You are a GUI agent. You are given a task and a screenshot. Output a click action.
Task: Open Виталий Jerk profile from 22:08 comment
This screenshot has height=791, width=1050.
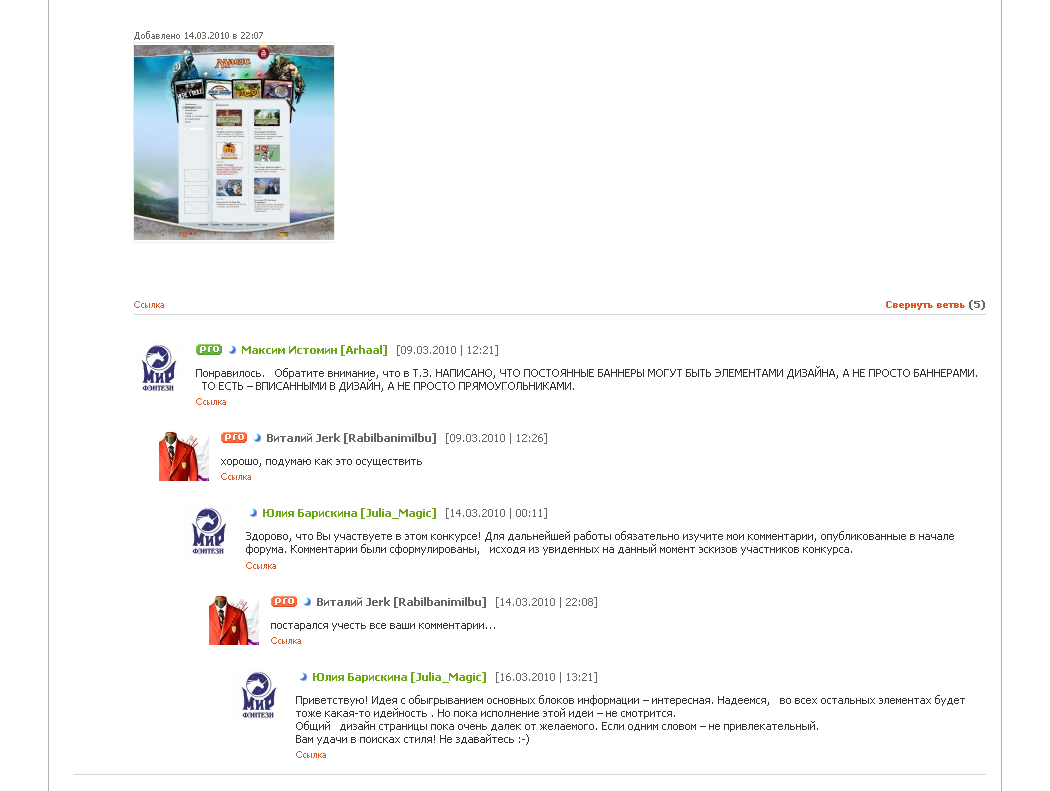click(401, 602)
